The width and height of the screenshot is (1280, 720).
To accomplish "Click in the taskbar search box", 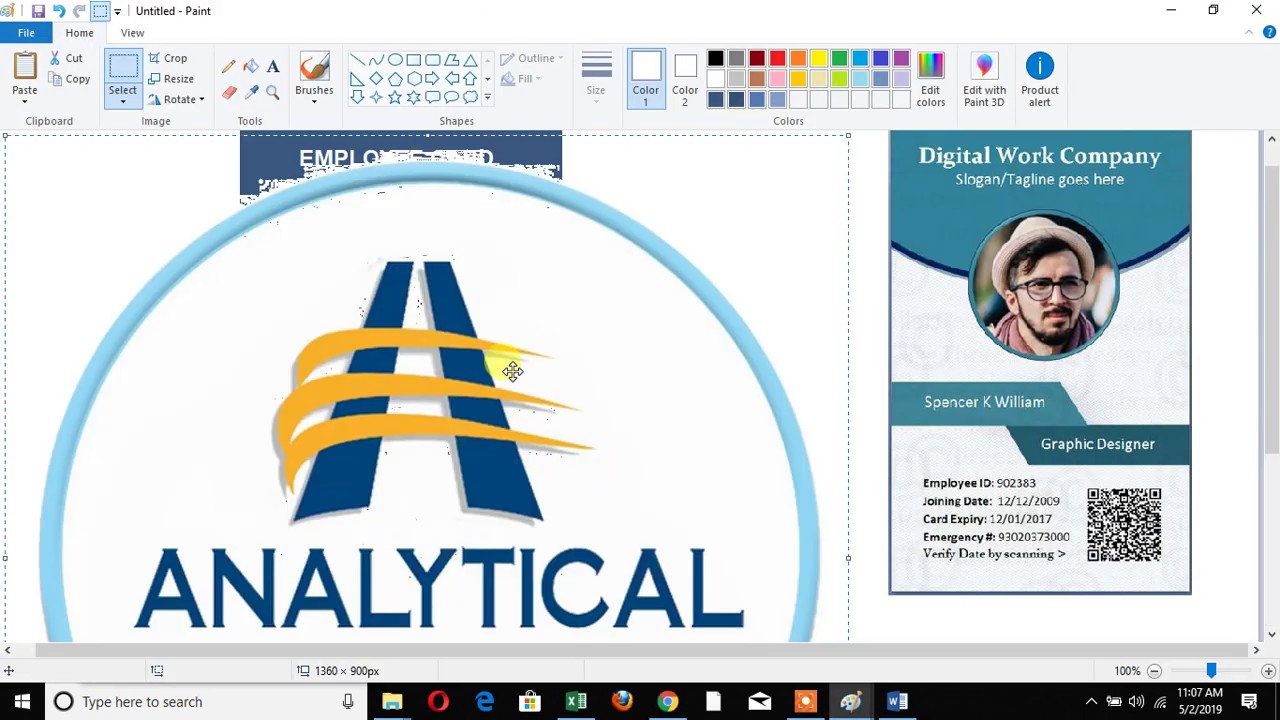I will [x=205, y=702].
